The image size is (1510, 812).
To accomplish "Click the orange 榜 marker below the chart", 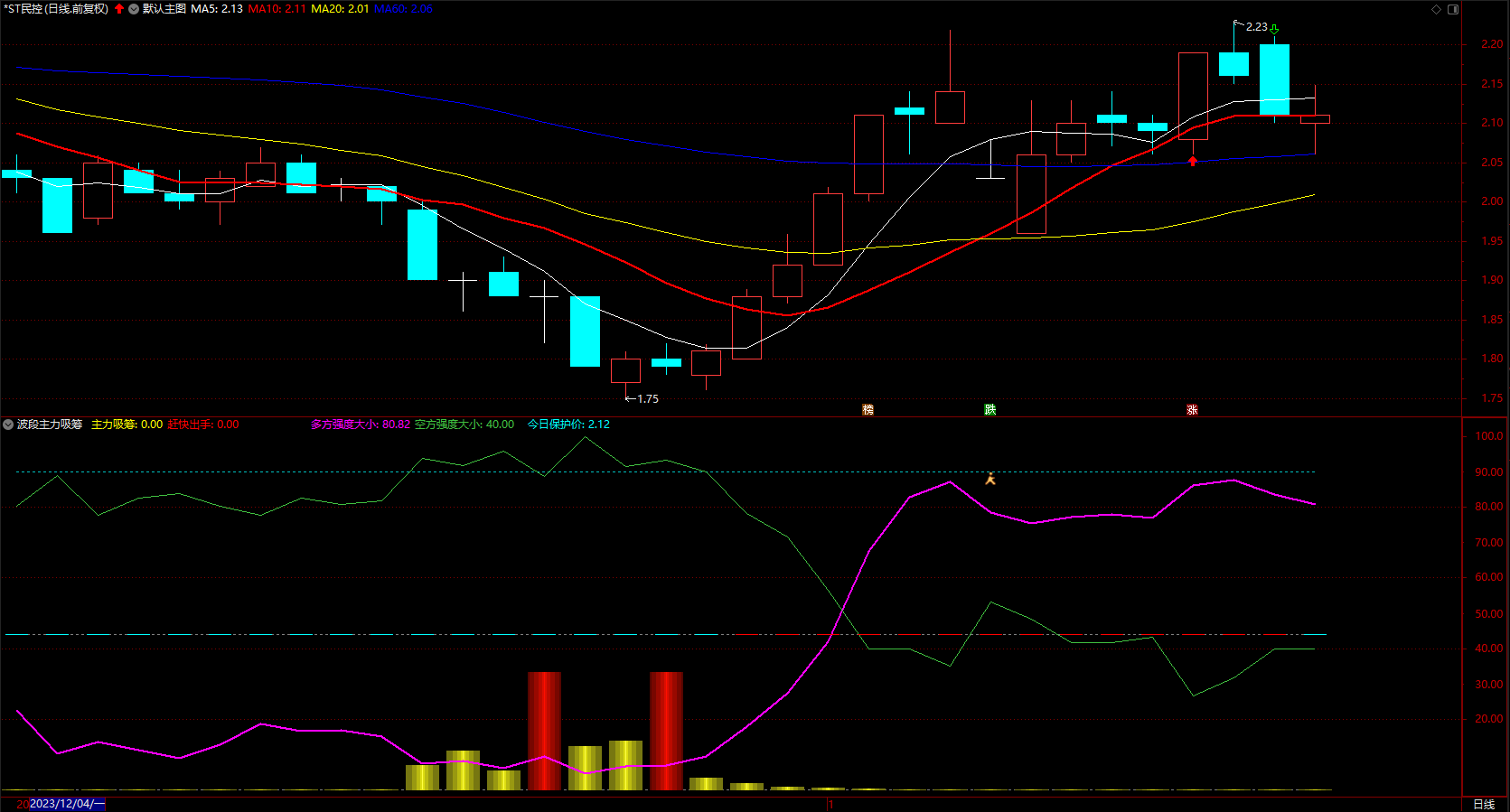I will [x=868, y=410].
